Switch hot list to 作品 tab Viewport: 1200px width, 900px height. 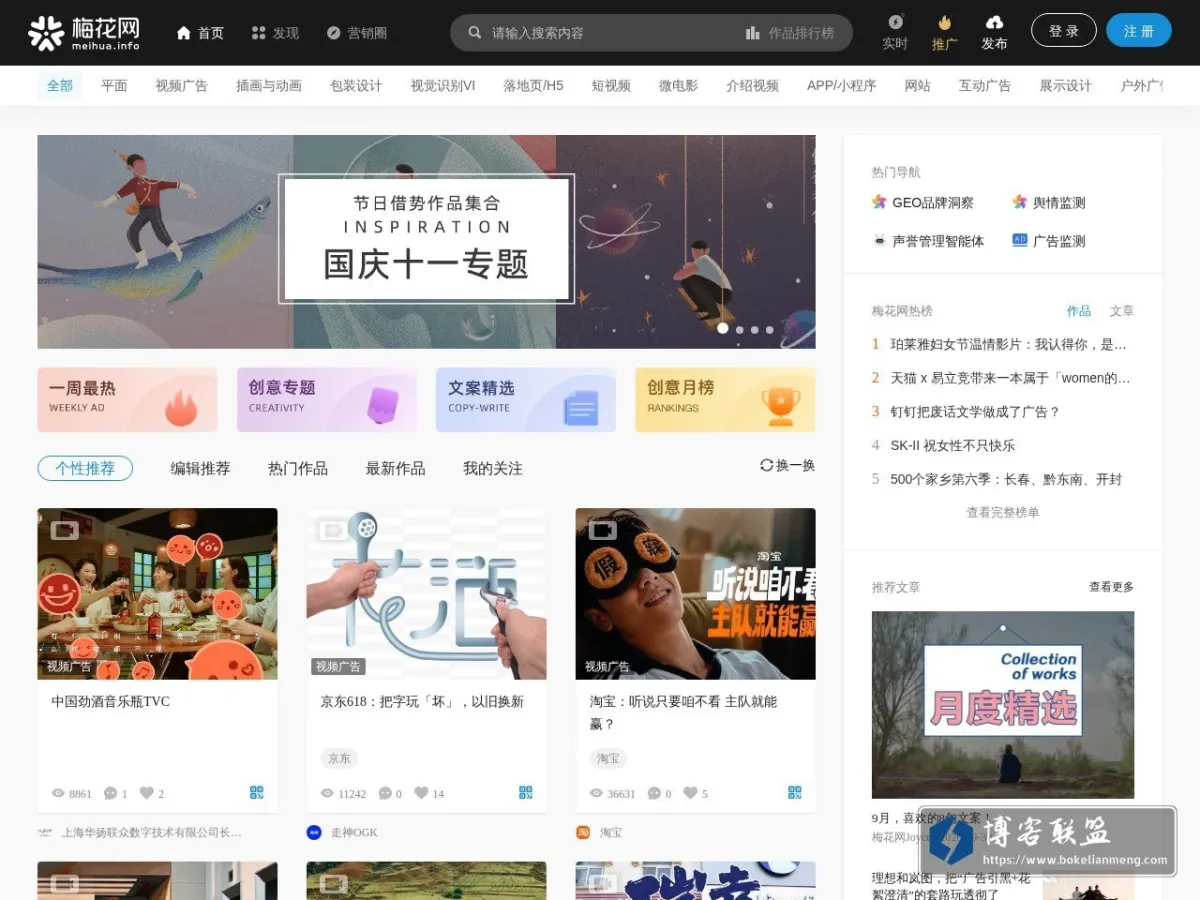click(1079, 311)
